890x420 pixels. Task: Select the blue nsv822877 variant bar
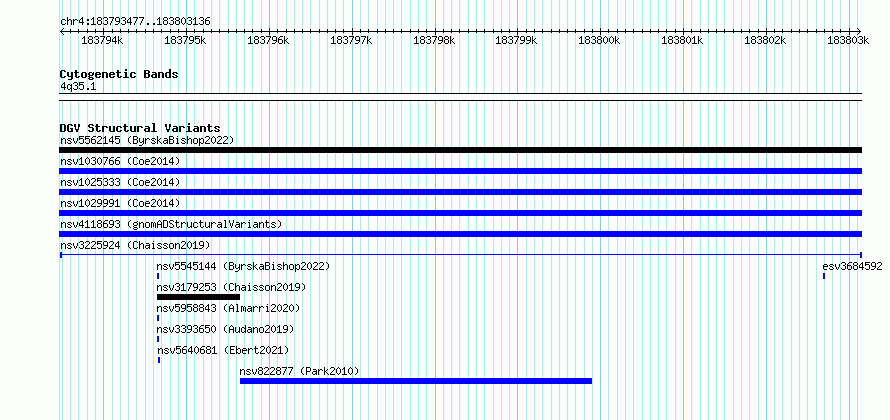coord(416,381)
